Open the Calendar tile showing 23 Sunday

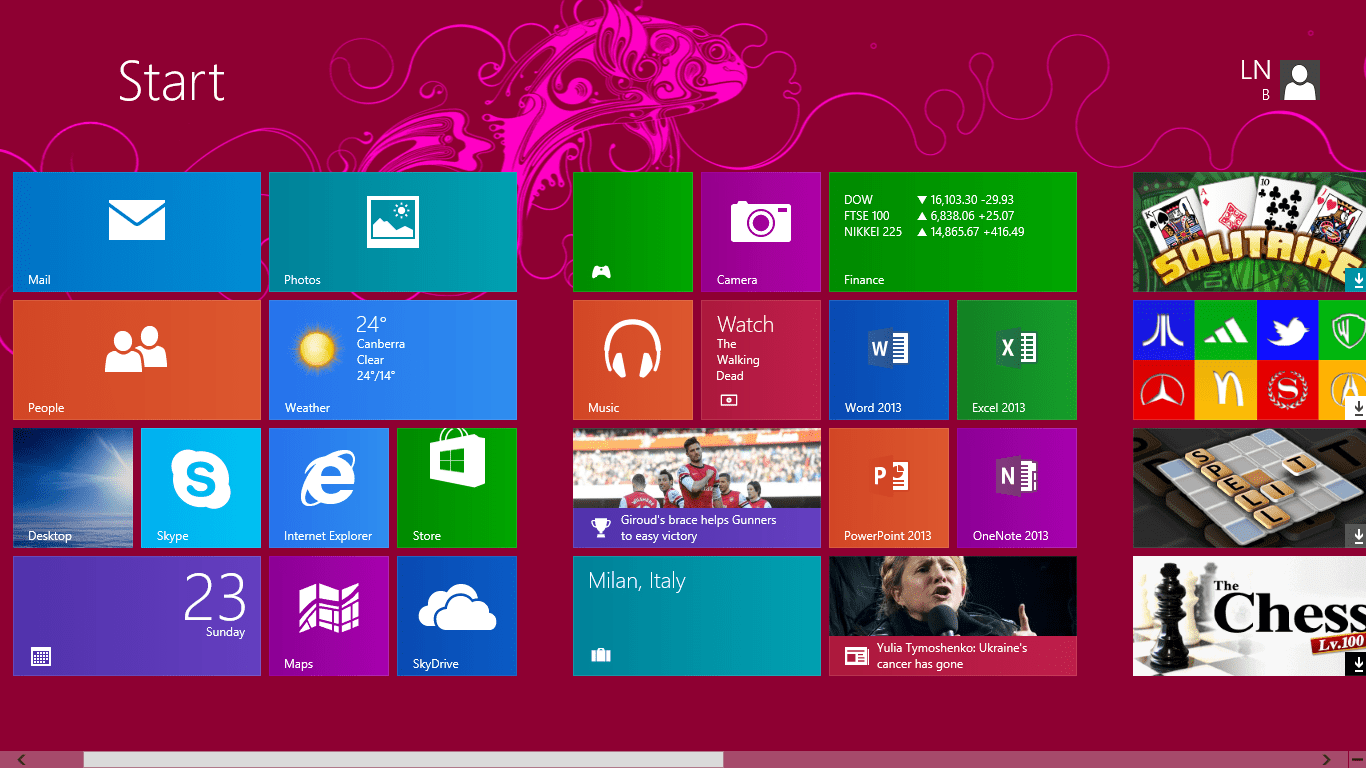[137, 616]
